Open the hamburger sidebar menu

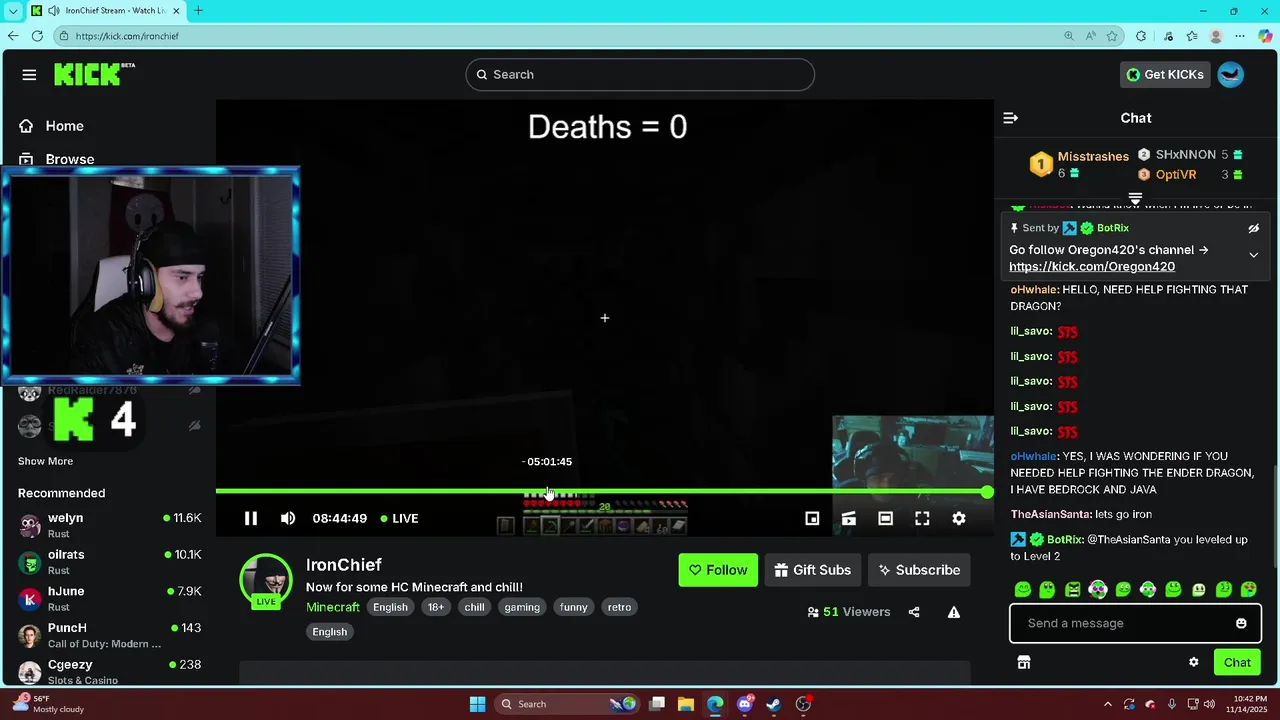(29, 75)
